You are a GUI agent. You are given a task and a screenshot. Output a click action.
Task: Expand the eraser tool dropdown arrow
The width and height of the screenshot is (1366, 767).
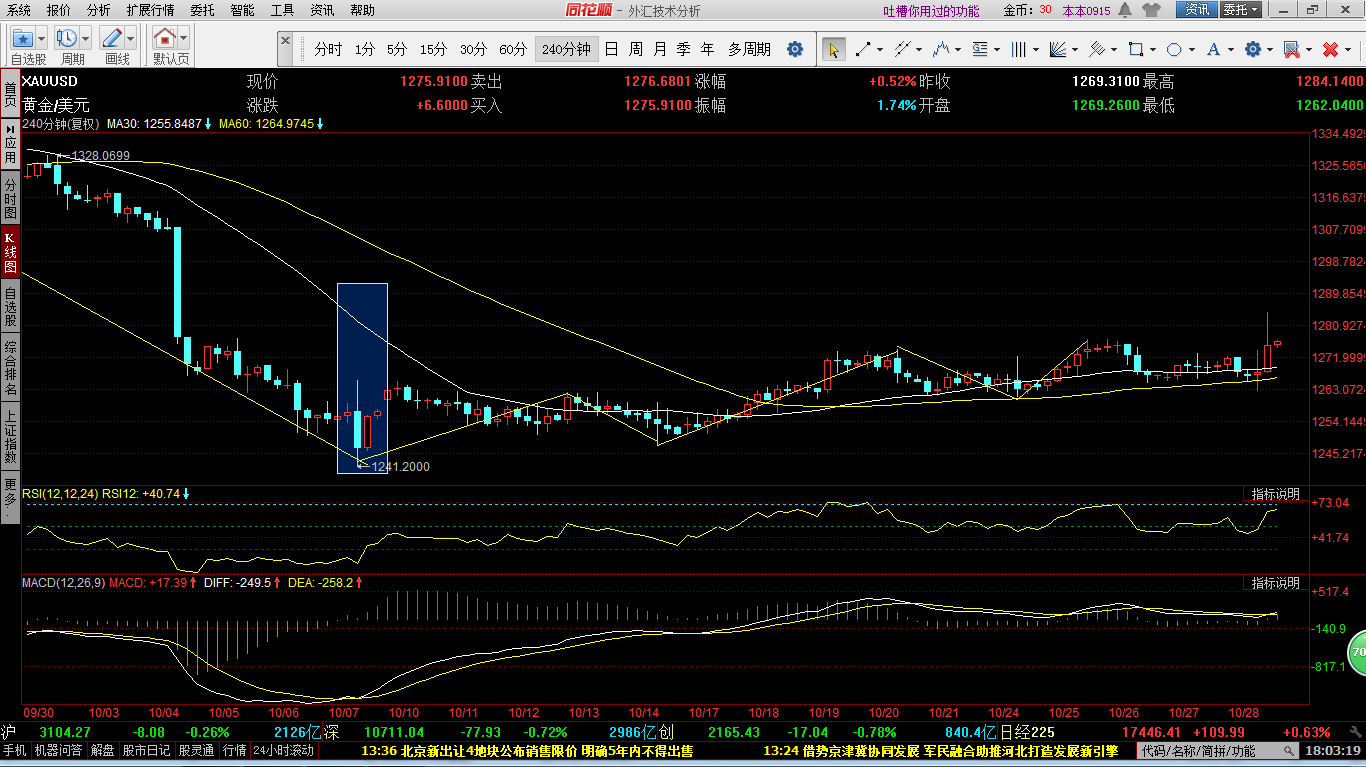1309,49
